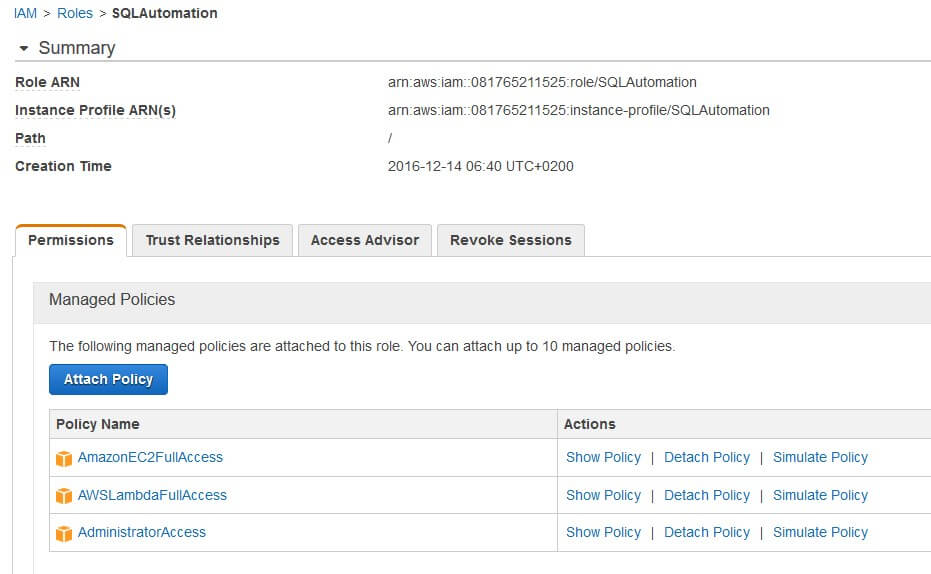This screenshot has height=574, width=931.
Task: Click the Creation Time label
Action: [63, 166]
